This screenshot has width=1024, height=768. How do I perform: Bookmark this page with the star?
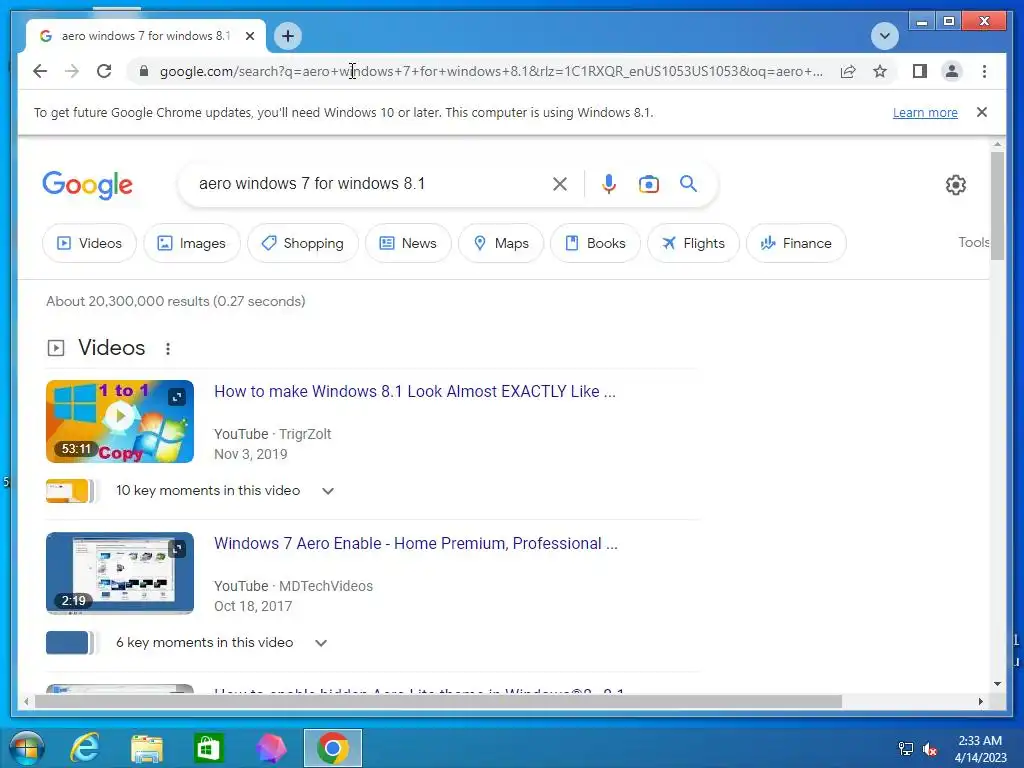880,71
